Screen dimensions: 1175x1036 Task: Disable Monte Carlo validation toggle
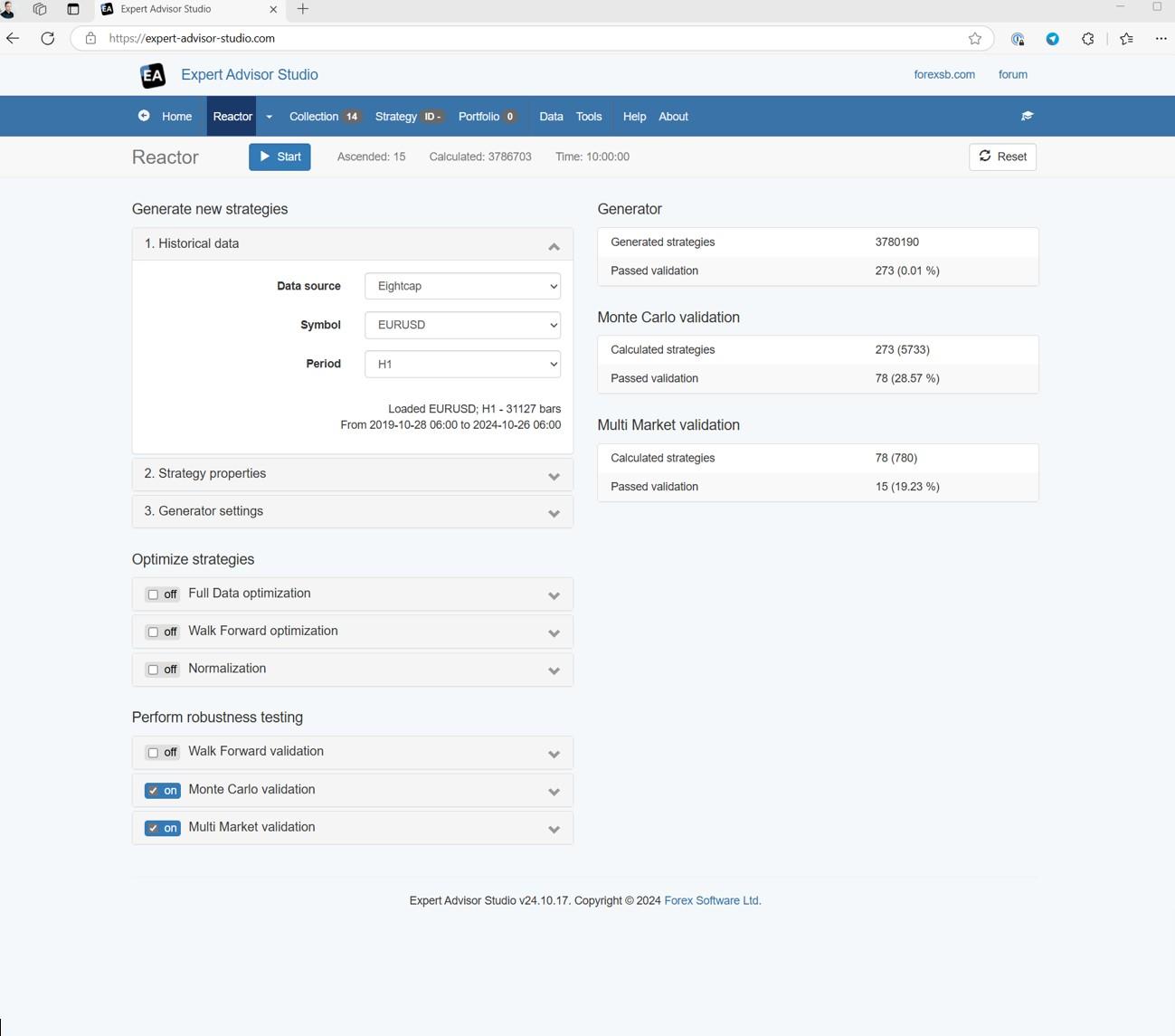pyautogui.click(x=163, y=791)
